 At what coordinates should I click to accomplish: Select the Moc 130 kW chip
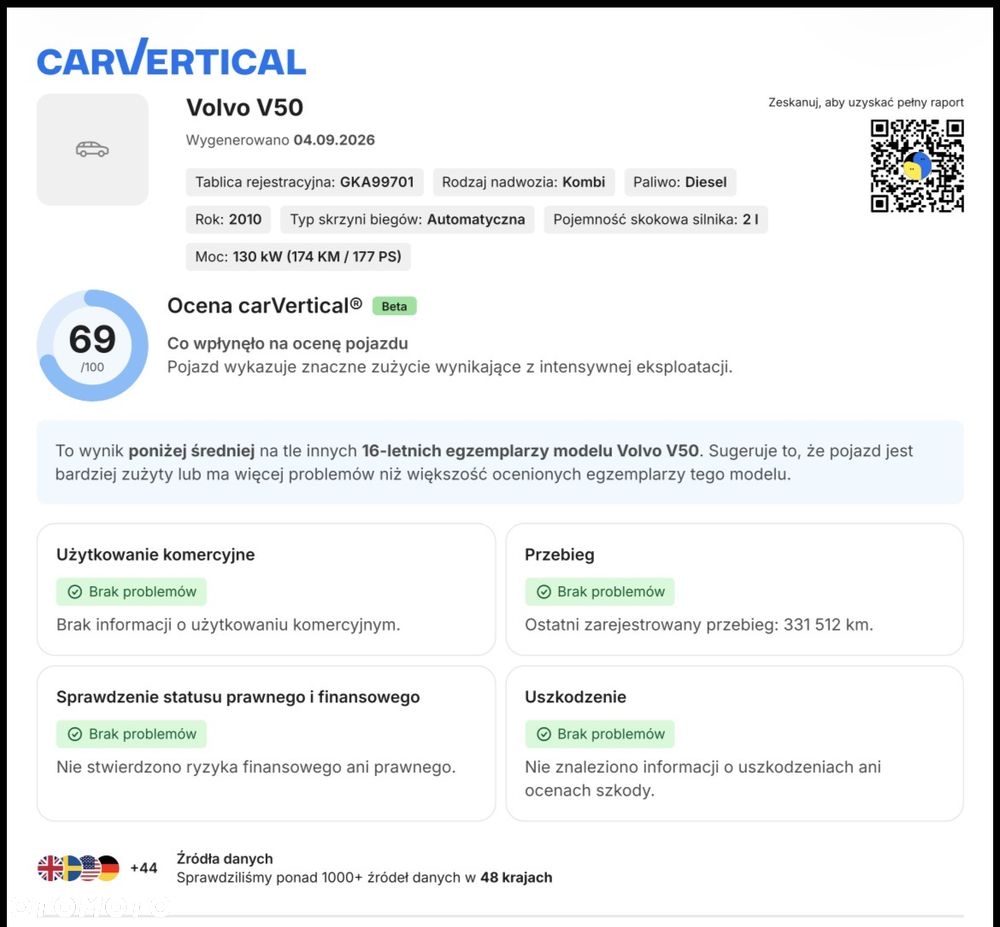(298, 257)
